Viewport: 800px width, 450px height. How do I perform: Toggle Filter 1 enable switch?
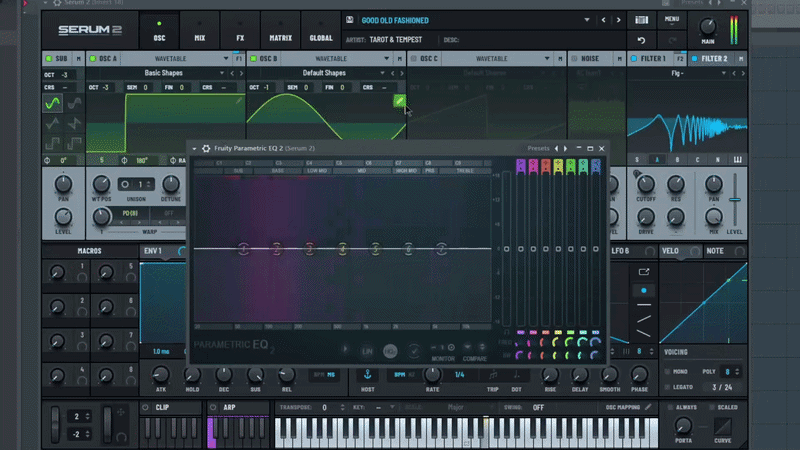[634, 59]
